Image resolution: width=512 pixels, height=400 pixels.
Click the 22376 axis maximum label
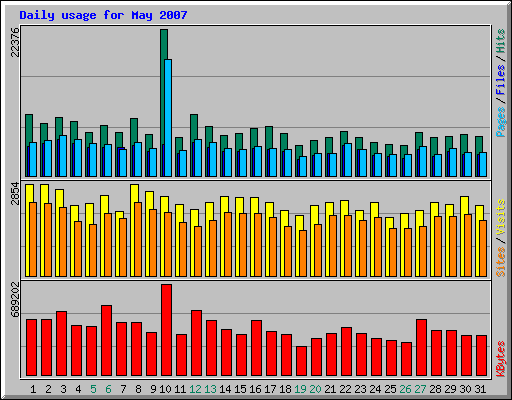[15, 42]
